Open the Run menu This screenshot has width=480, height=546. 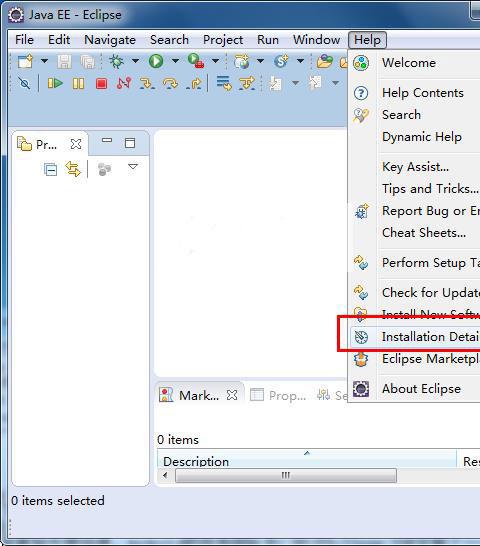pyautogui.click(x=268, y=40)
